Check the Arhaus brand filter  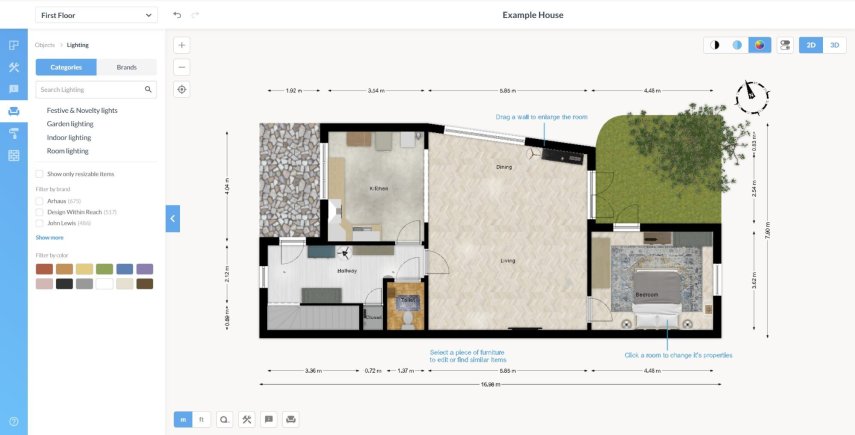(39, 201)
